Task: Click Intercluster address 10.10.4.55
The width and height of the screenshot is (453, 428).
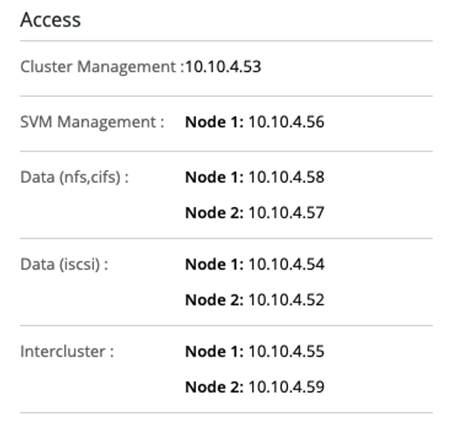Action: tap(286, 351)
